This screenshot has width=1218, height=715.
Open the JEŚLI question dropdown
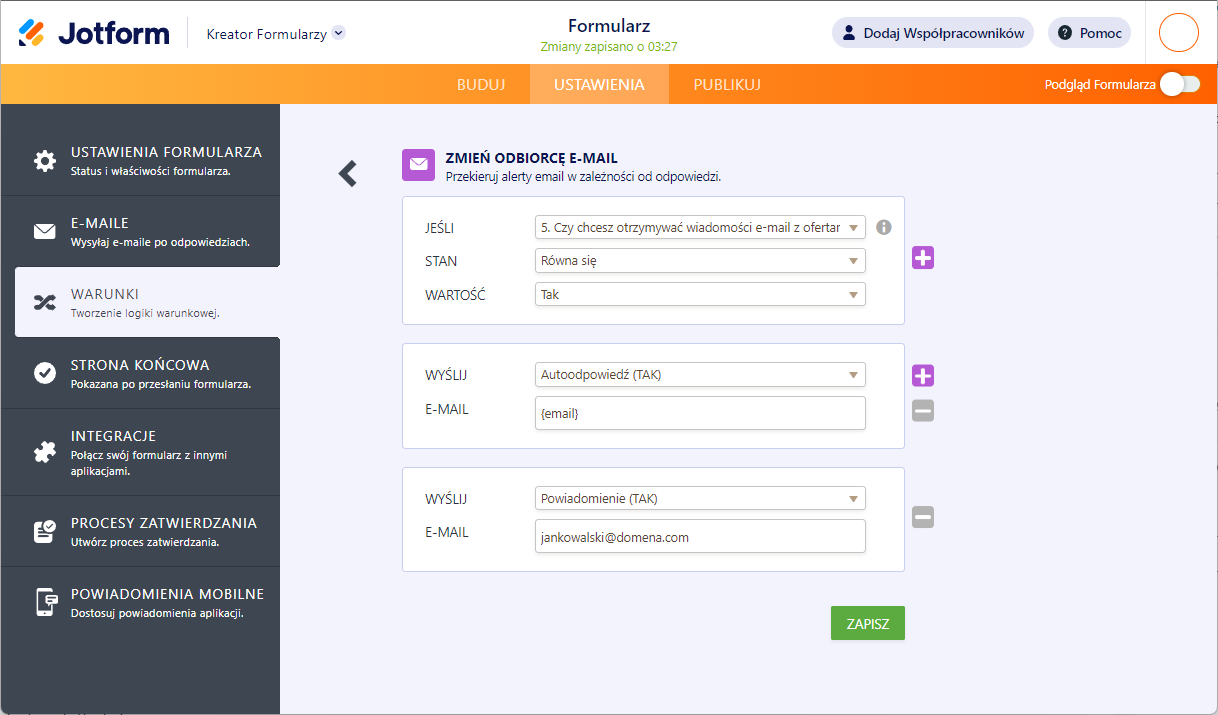(700, 228)
